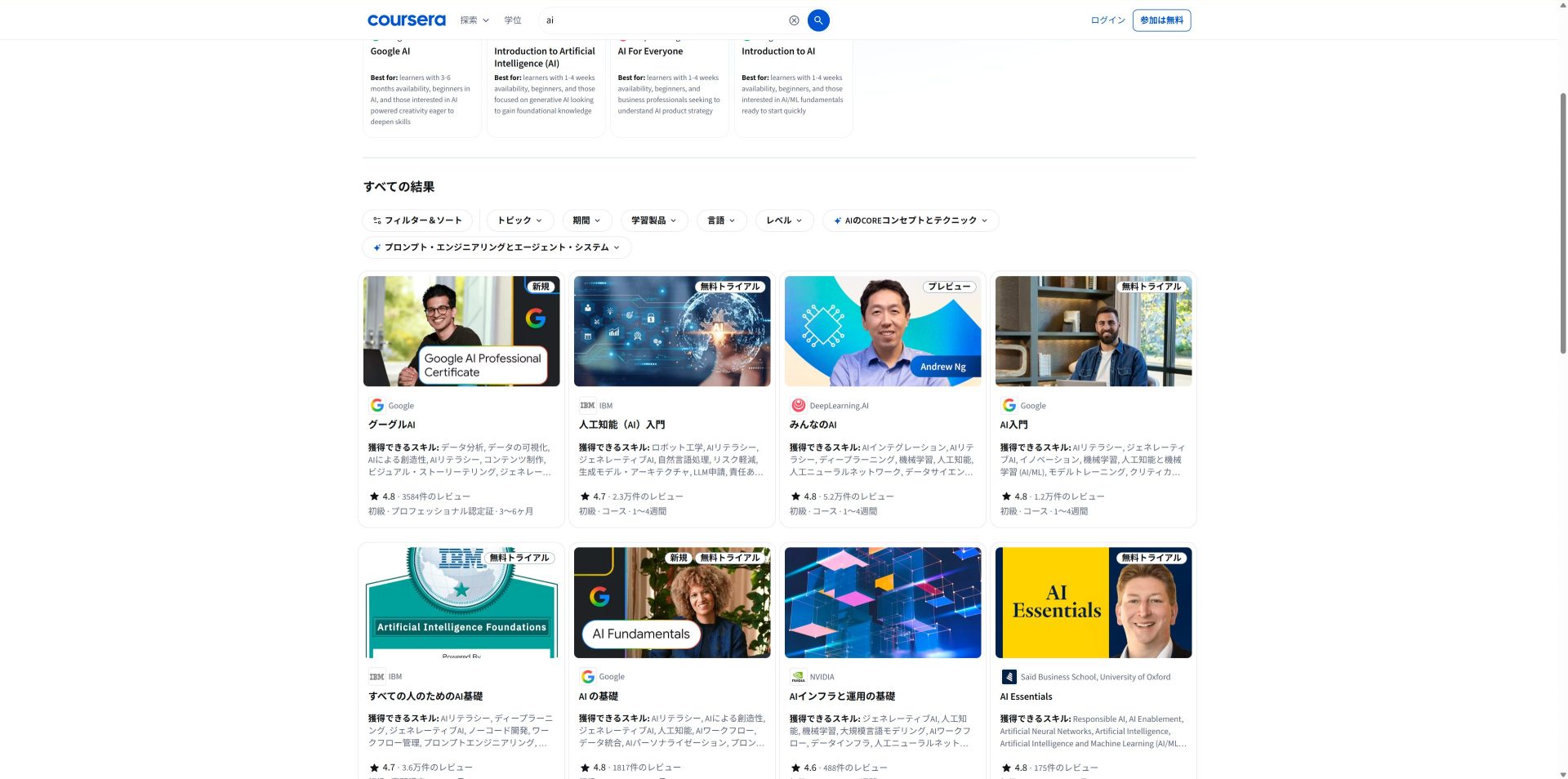Click the IBM logo on すべての人のためのAI基礎 card
1568x779 pixels.
(x=376, y=677)
